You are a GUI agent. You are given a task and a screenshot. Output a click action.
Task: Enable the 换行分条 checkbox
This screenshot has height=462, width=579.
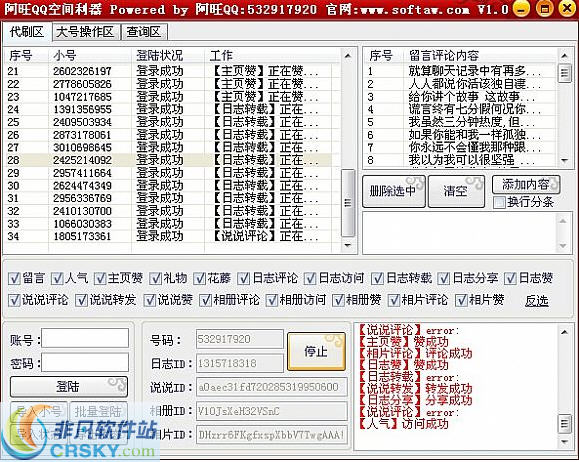point(500,202)
